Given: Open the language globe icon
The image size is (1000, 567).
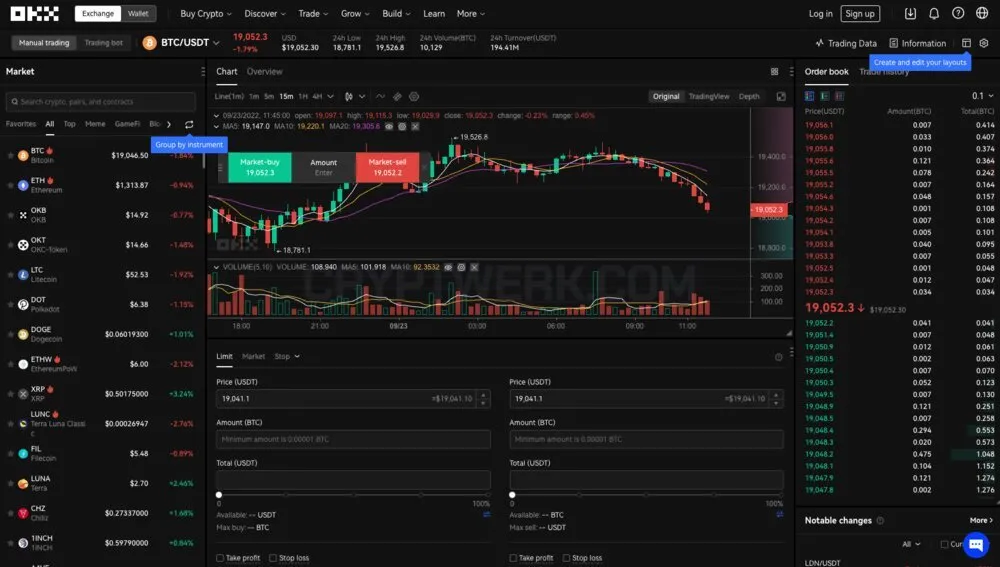Looking at the screenshot, I should 982,13.
